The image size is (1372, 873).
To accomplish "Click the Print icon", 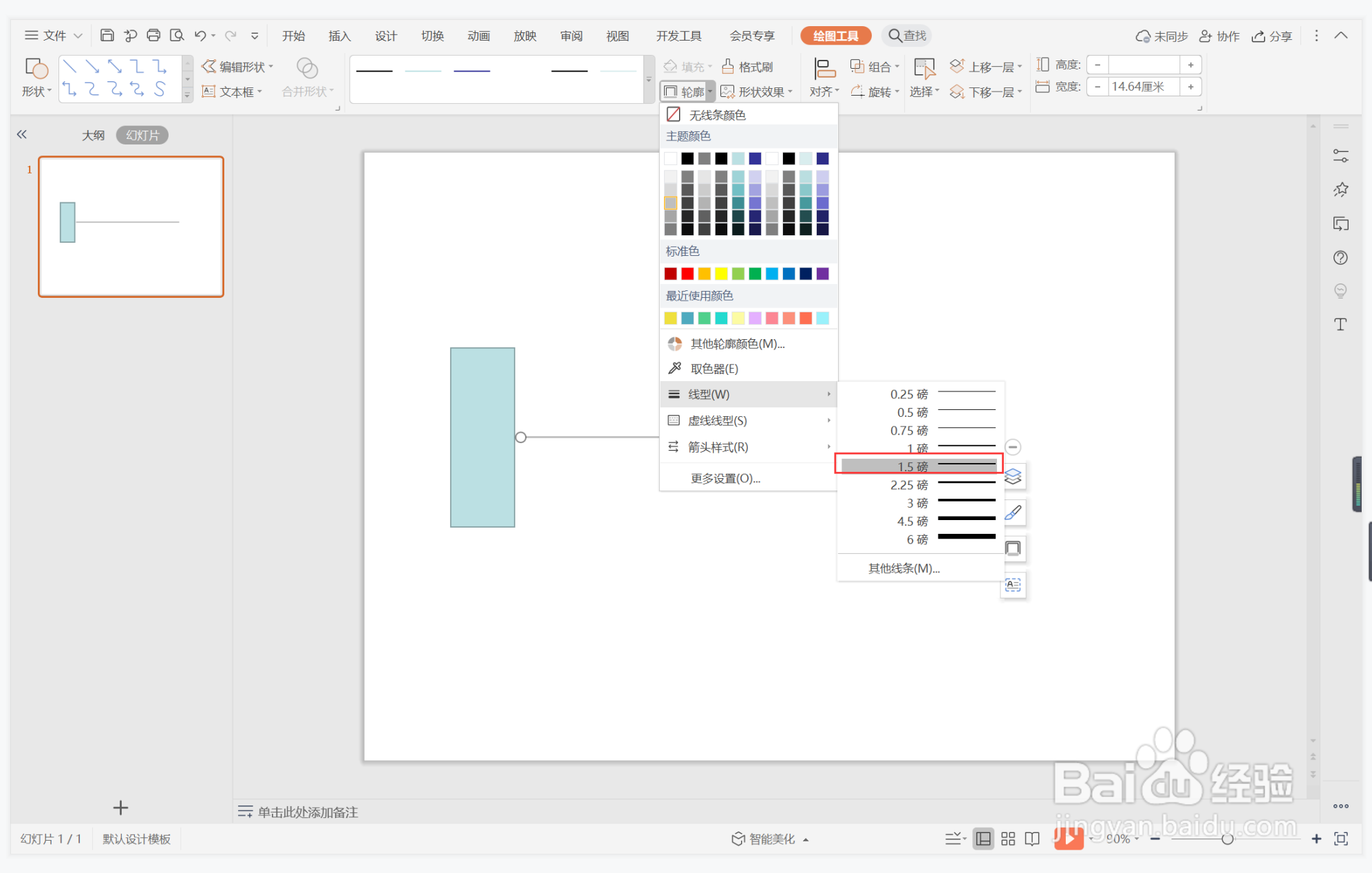I will (x=153, y=35).
